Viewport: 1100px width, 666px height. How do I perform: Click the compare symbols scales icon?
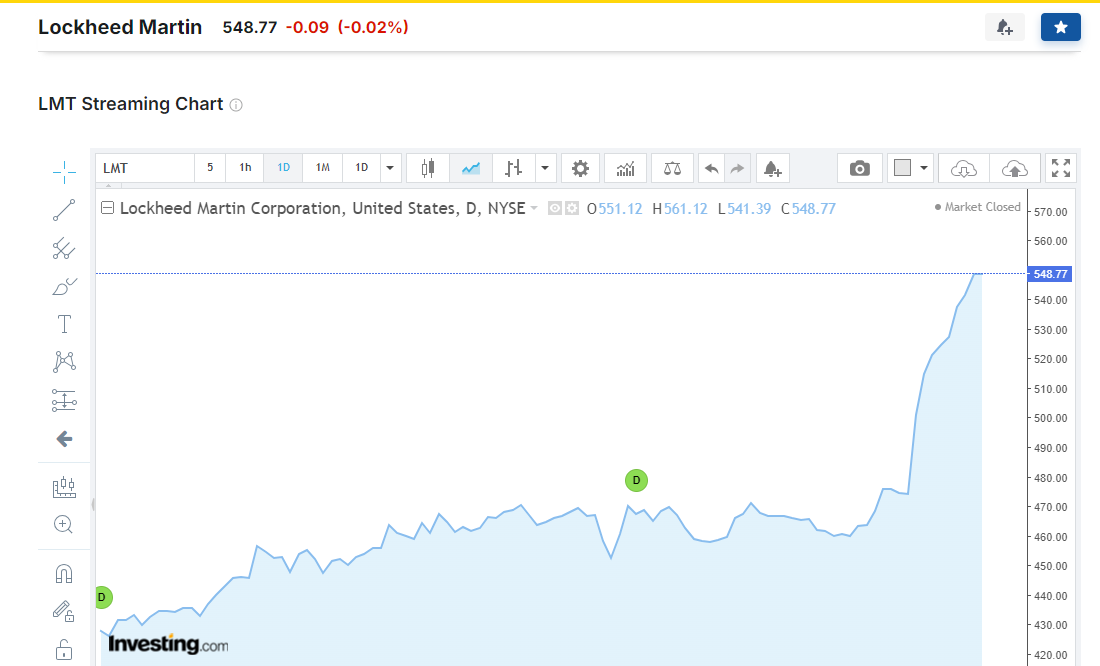click(x=672, y=168)
